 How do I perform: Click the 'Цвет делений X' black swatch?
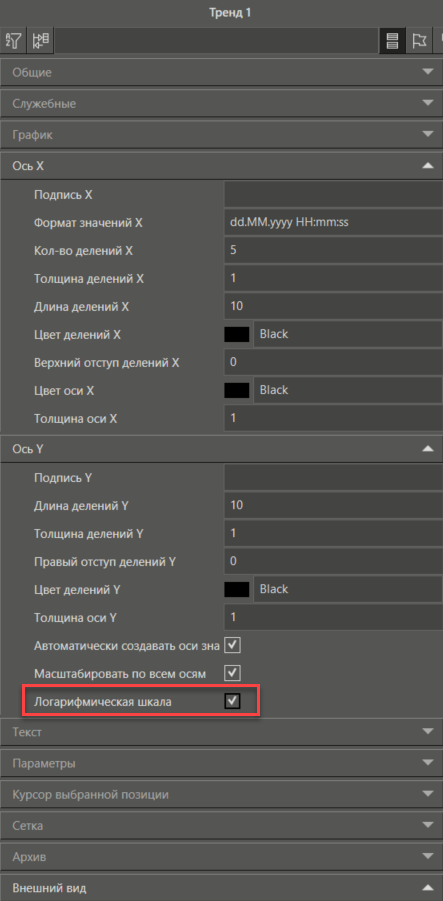(237, 334)
